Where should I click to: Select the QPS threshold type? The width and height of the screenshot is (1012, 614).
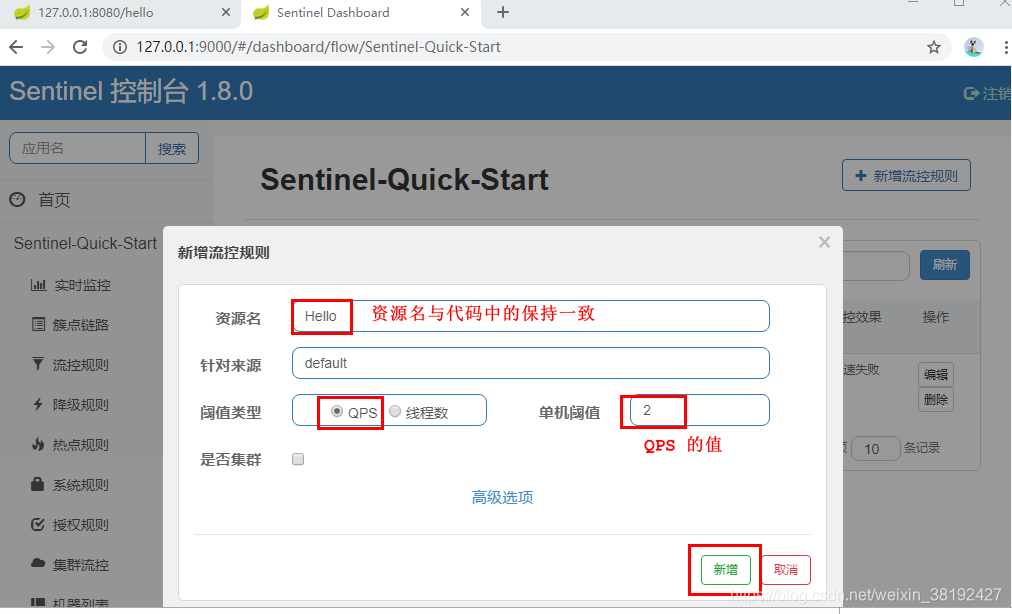tap(337, 411)
